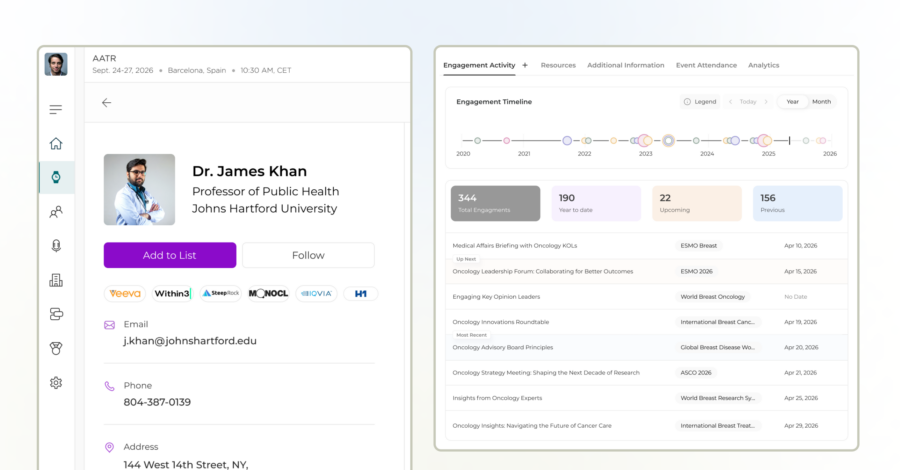The image size is (900, 470).
Task: Select the active watch icon in sidebar
Action: [x=56, y=177]
